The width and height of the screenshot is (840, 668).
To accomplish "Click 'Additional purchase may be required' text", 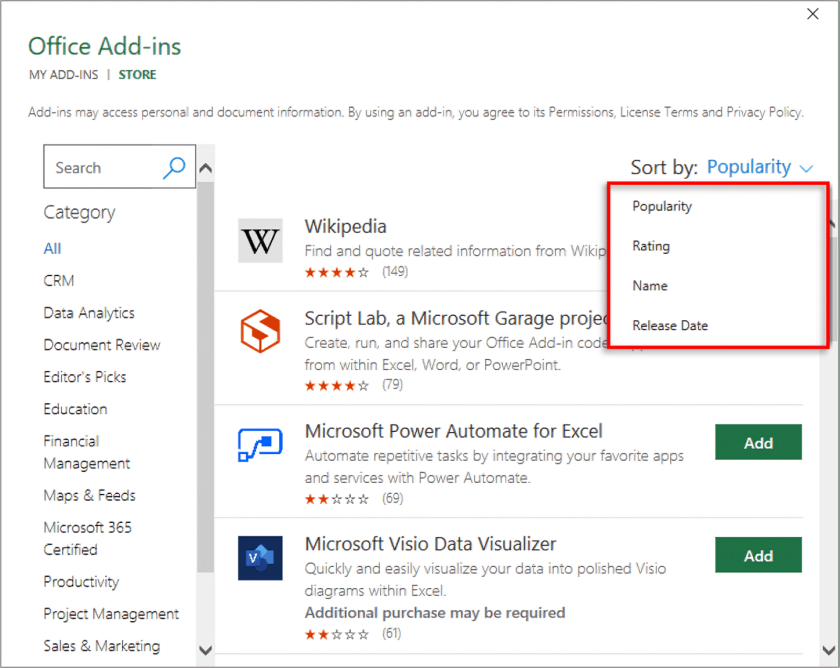I will (x=435, y=613).
